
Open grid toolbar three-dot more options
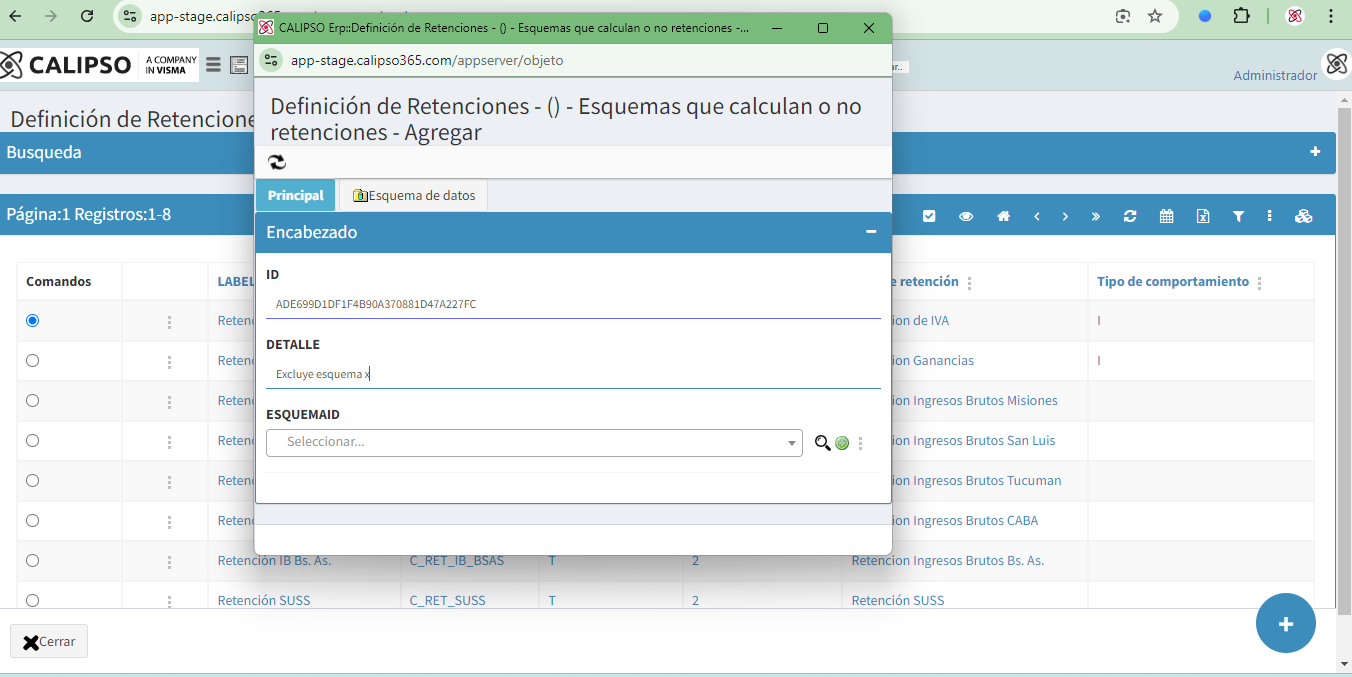click(x=1270, y=216)
